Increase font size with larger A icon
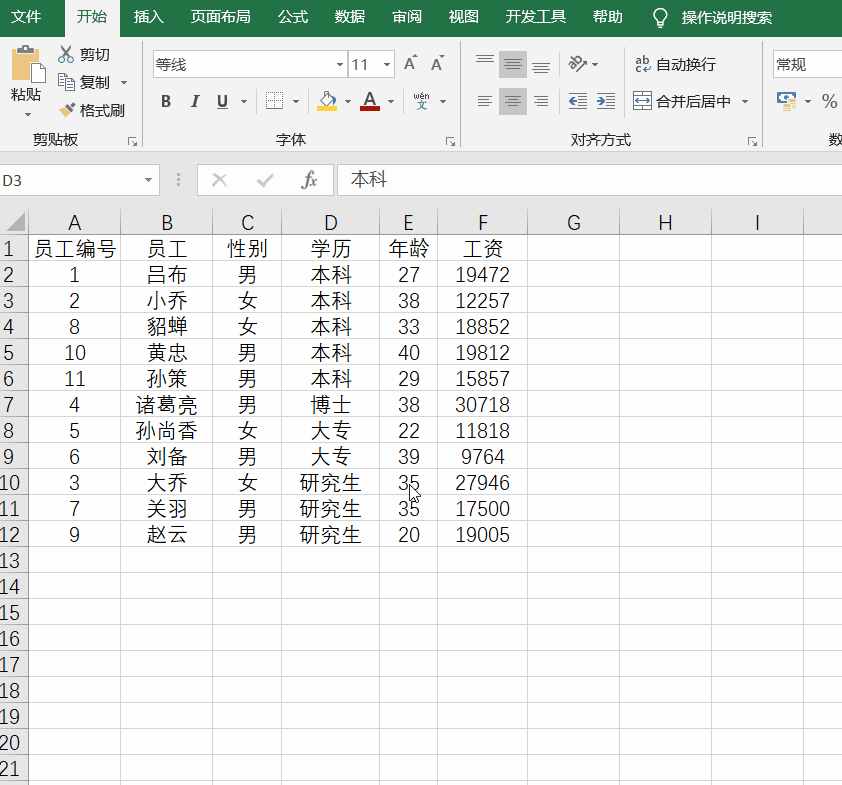The height and width of the screenshot is (785, 842). [x=410, y=64]
